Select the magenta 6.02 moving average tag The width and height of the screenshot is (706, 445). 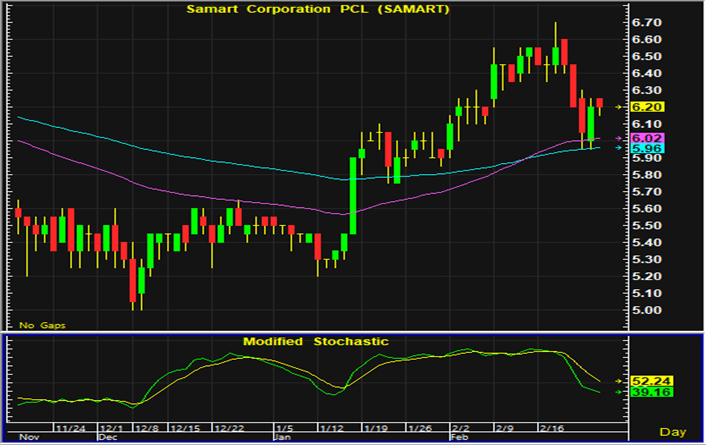pos(650,138)
